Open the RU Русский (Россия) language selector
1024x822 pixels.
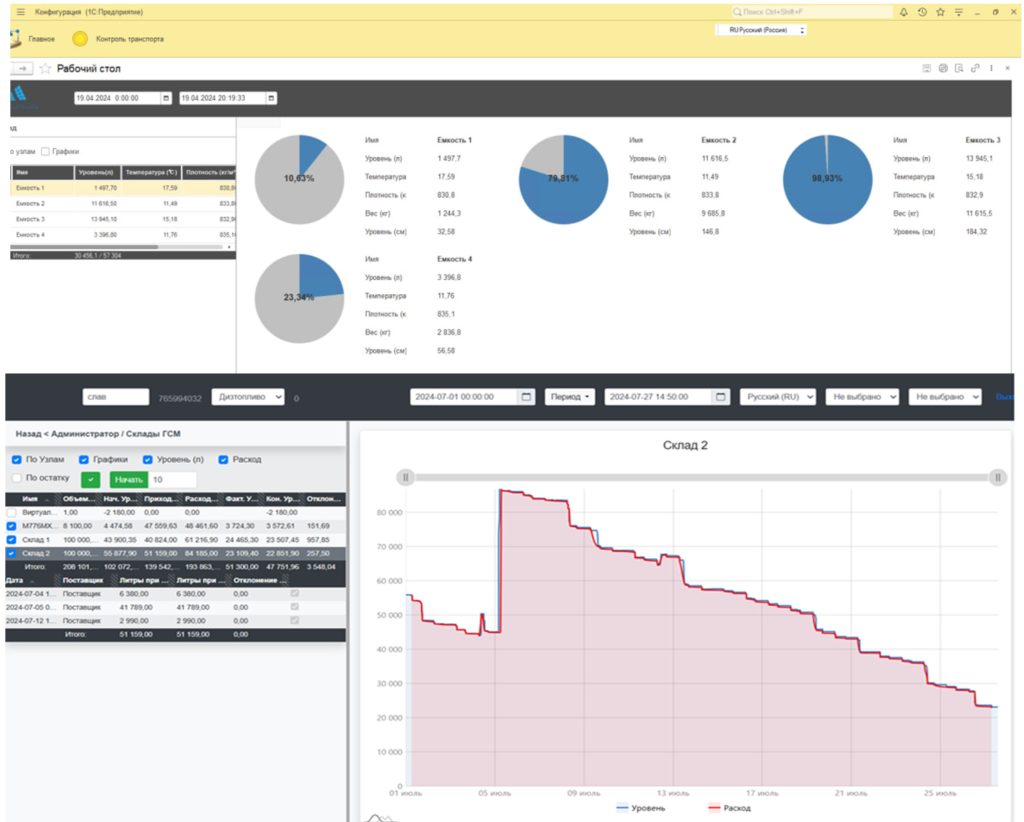pos(761,30)
